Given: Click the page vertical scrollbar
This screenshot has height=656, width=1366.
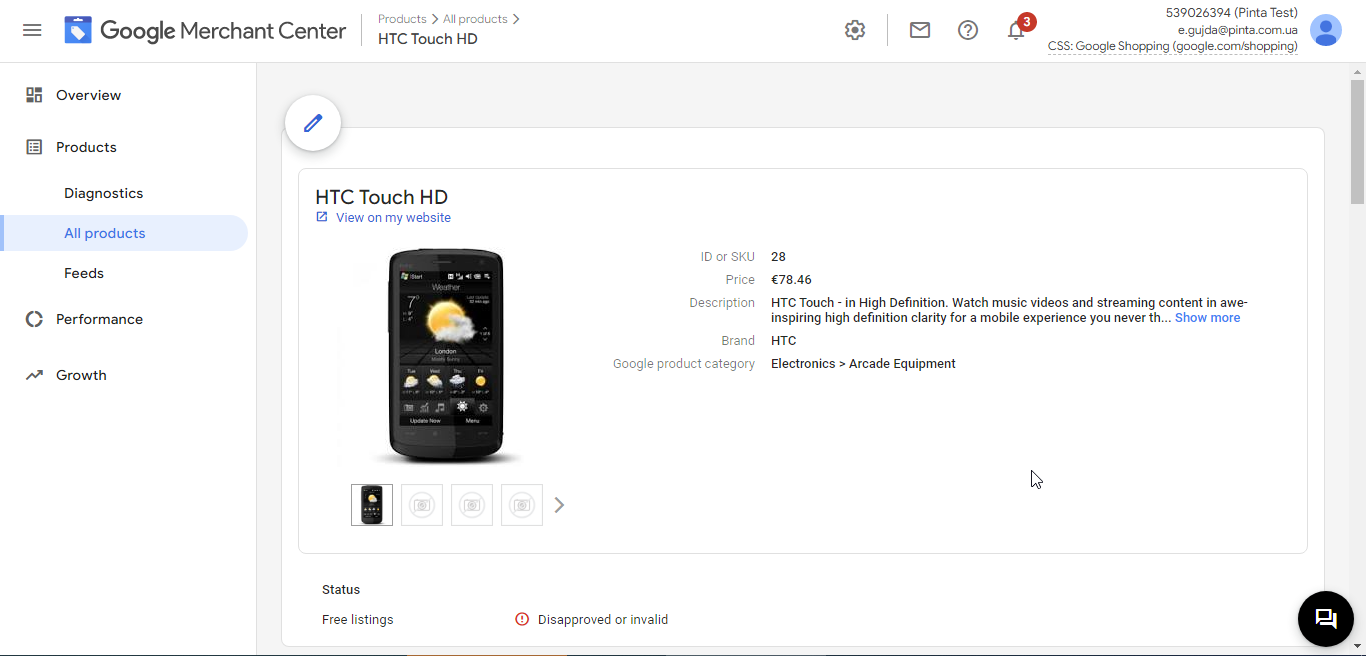Looking at the screenshot, I should (1357, 140).
